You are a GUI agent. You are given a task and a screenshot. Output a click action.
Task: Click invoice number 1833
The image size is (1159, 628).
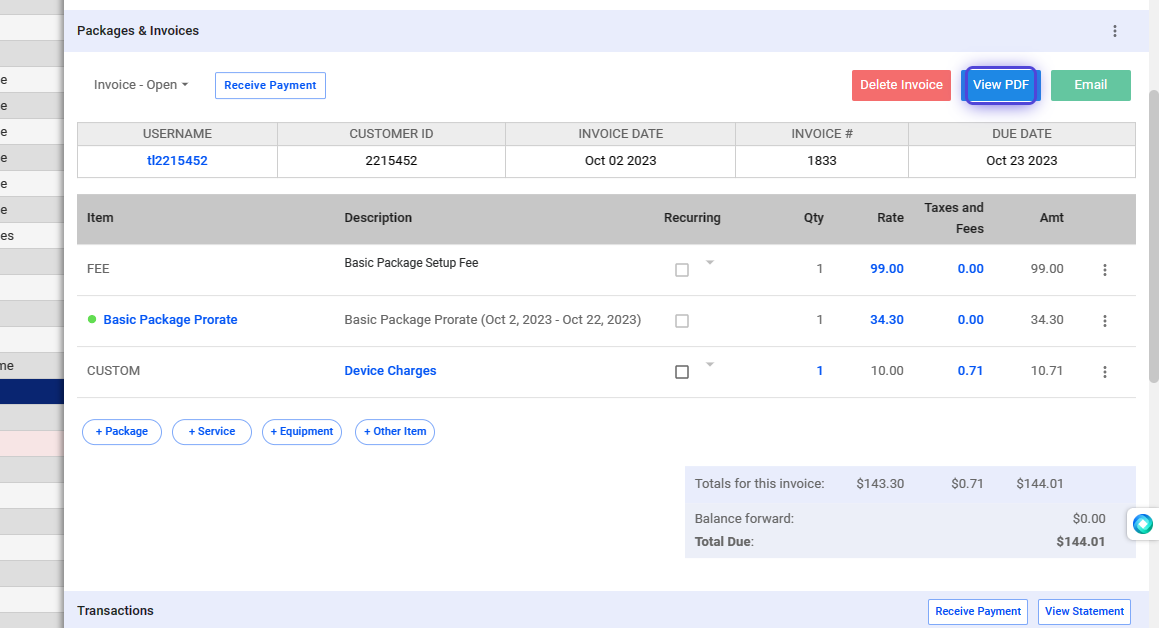point(821,160)
